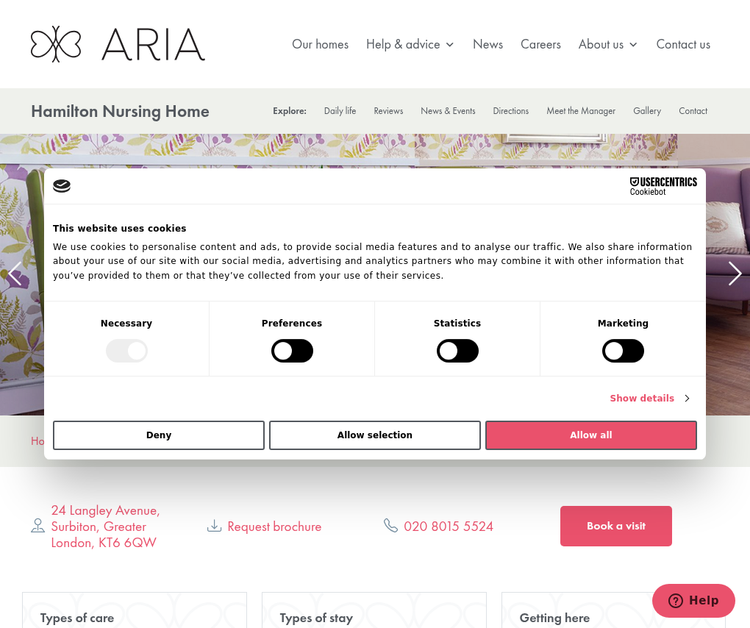Turn on the Marketing cookie toggle
750x628 pixels.
(x=622, y=351)
